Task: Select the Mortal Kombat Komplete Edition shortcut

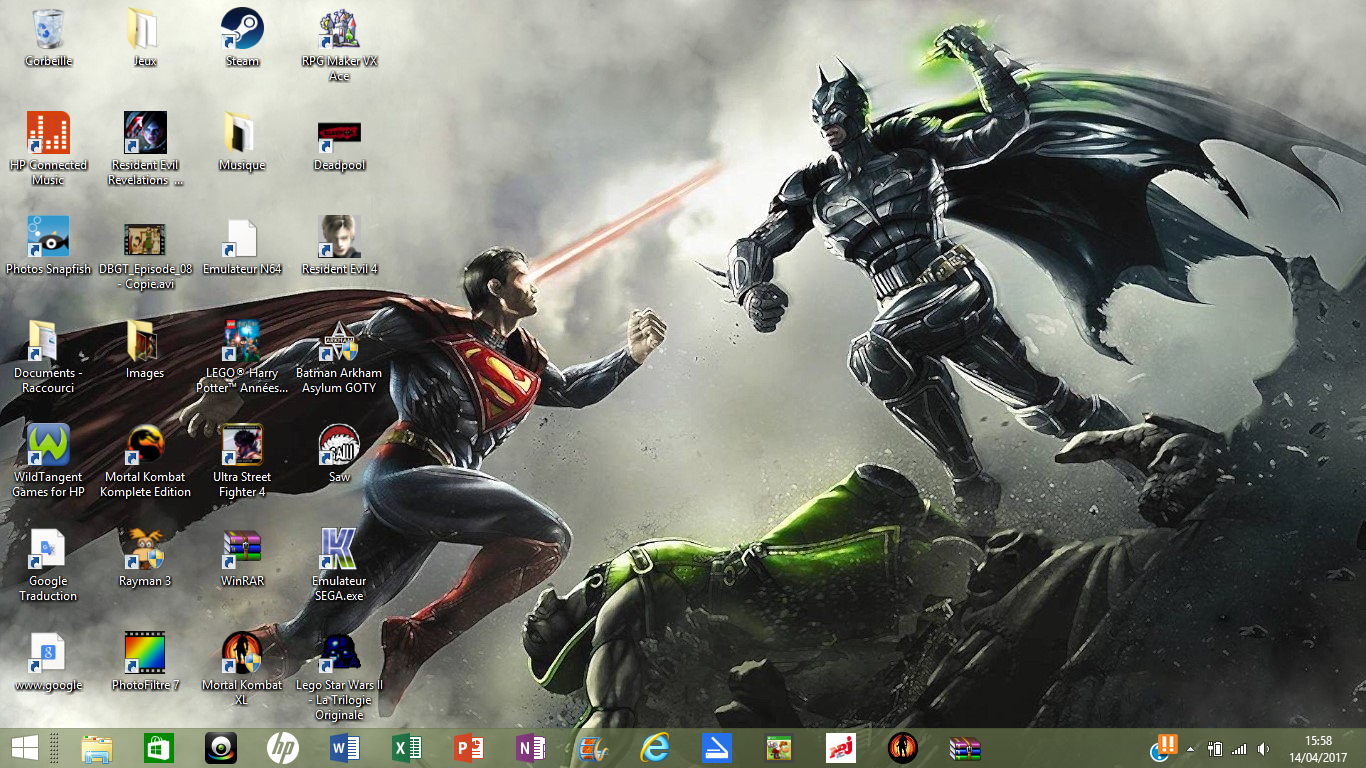Action: [x=145, y=461]
